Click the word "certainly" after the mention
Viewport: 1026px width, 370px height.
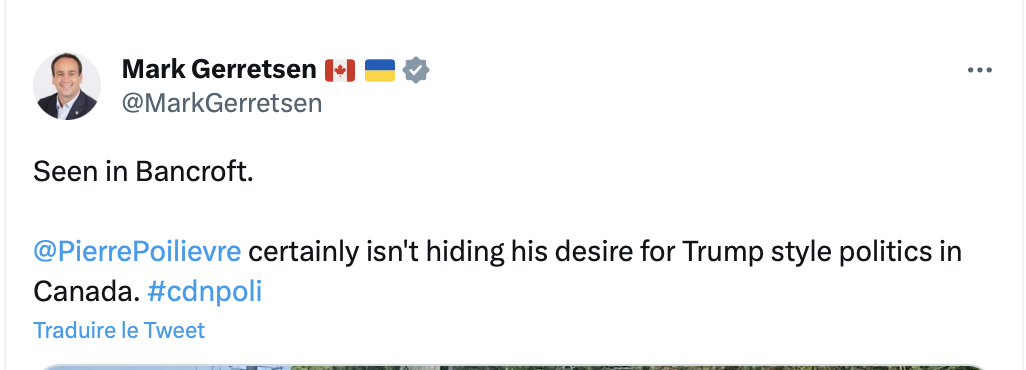coord(303,251)
